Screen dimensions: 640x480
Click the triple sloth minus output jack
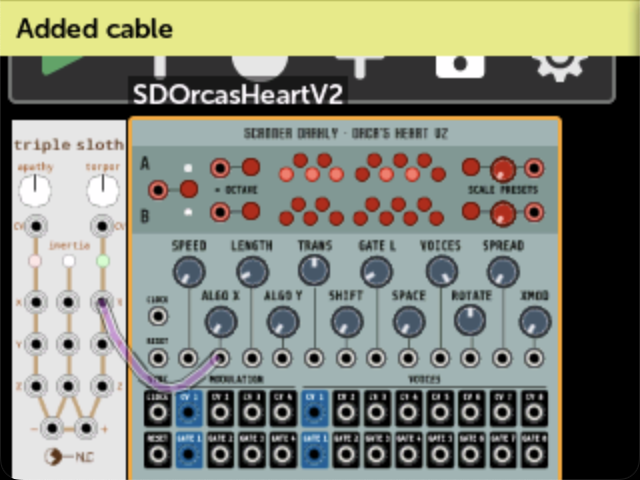[x=51, y=428]
